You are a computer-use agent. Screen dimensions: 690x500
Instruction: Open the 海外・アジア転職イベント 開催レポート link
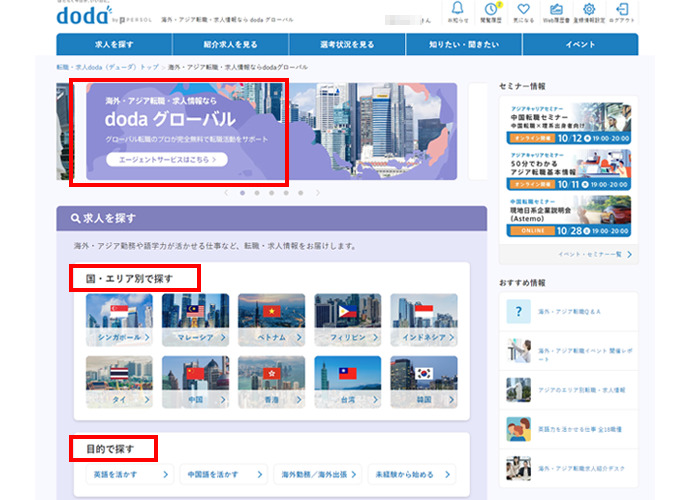(x=585, y=355)
